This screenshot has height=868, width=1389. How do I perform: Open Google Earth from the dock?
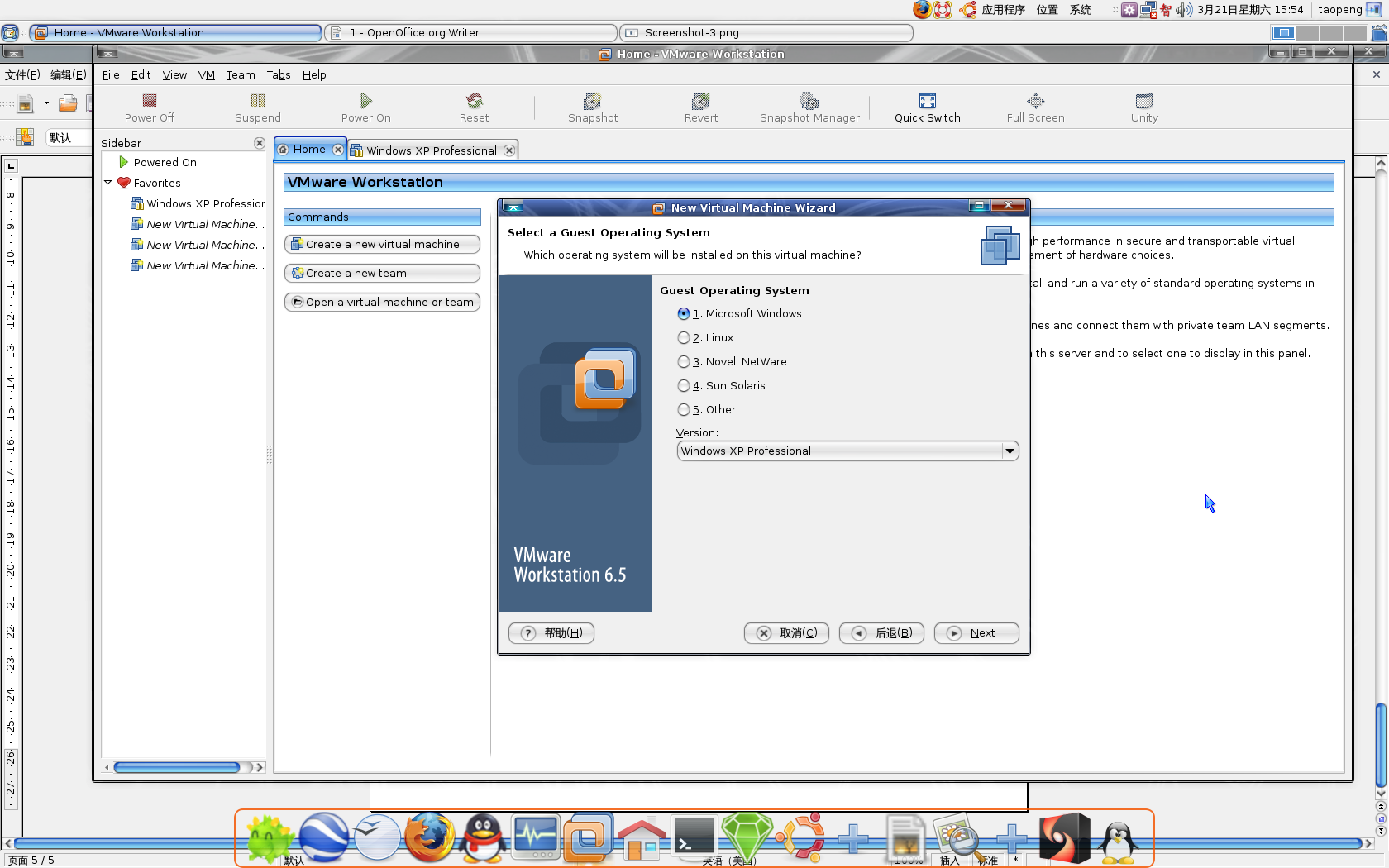click(323, 837)
